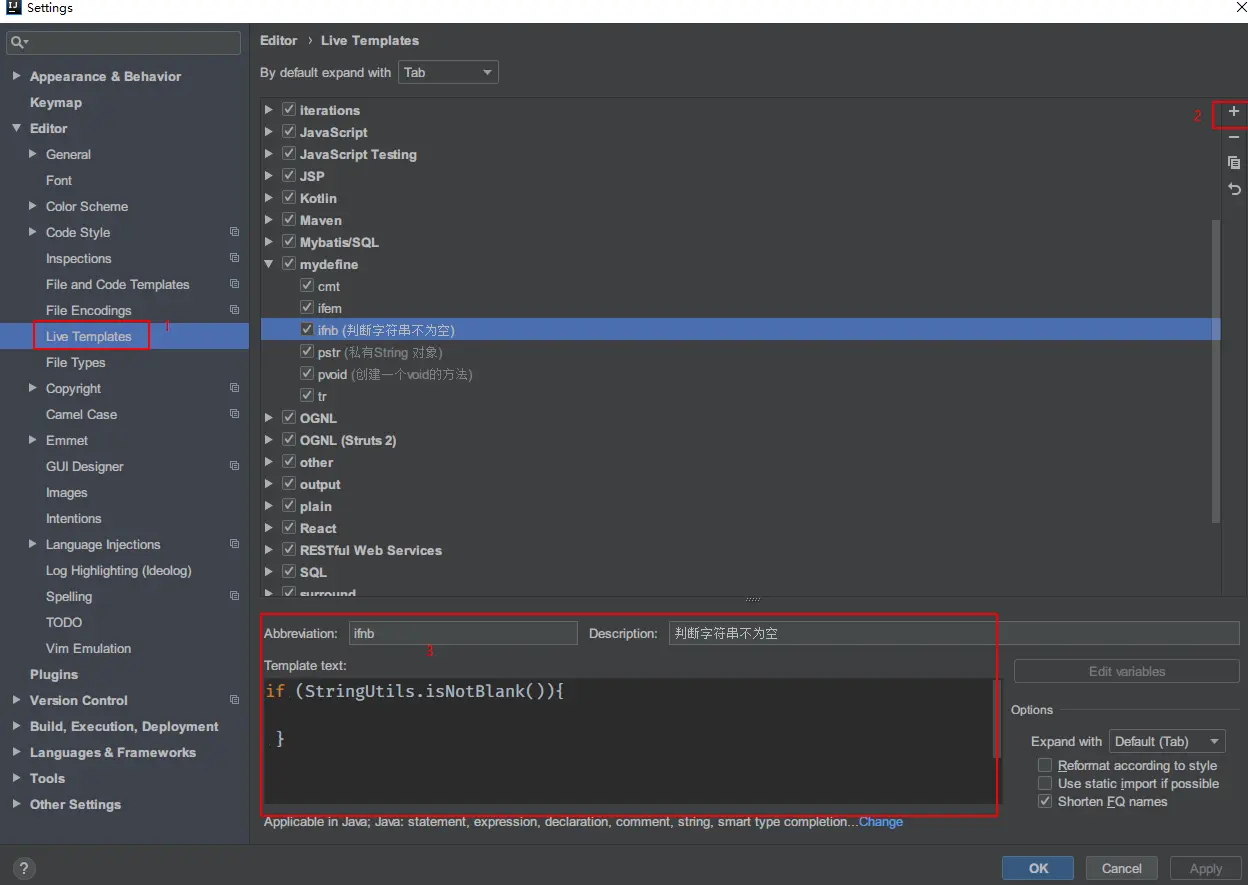Click inside the Template text editor
Image resolution: width=1248 pixels, height=885 pixels.
(628, 741)
